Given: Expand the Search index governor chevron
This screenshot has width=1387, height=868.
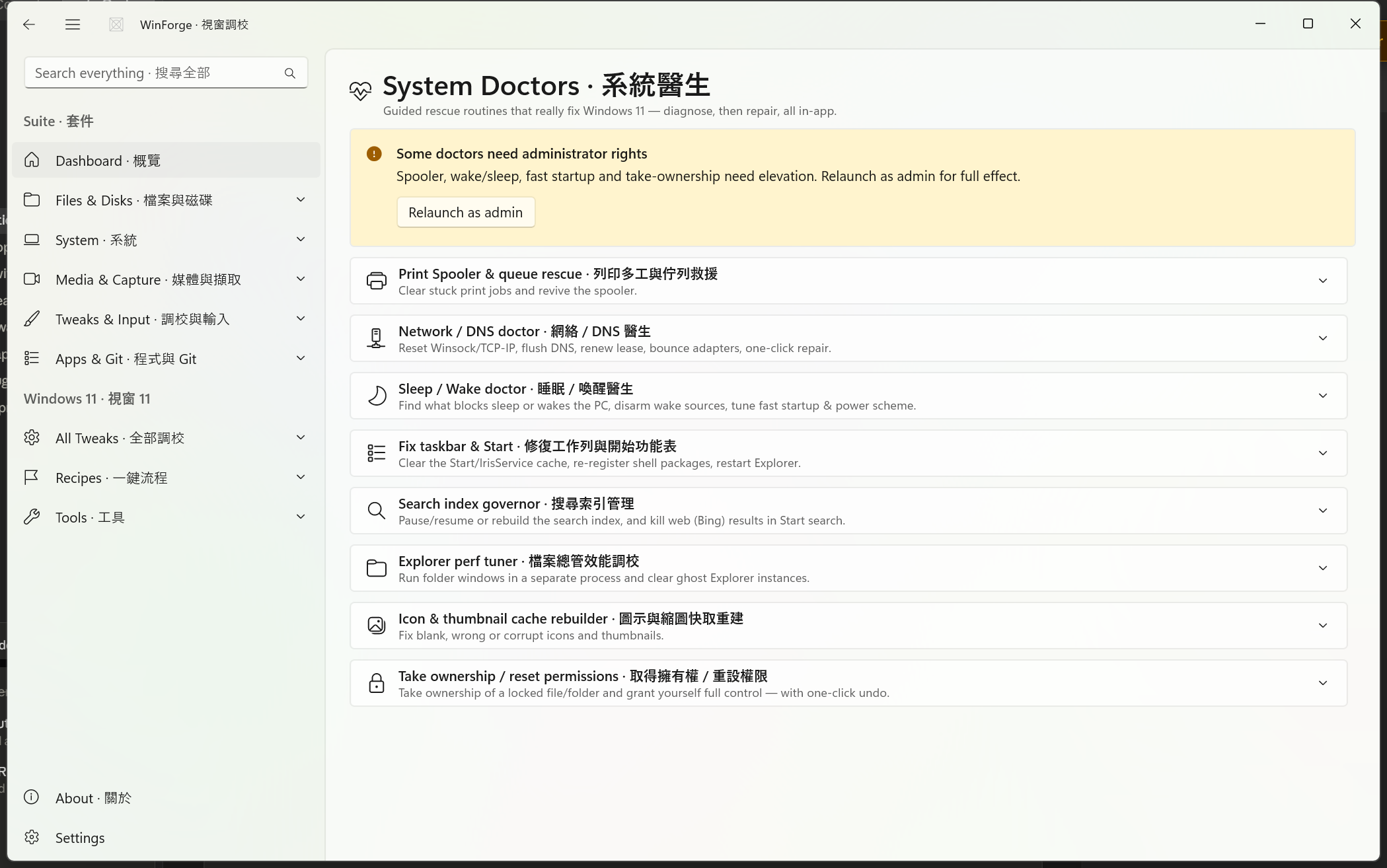Looking at the screenshot, I should coord(1323,511).
